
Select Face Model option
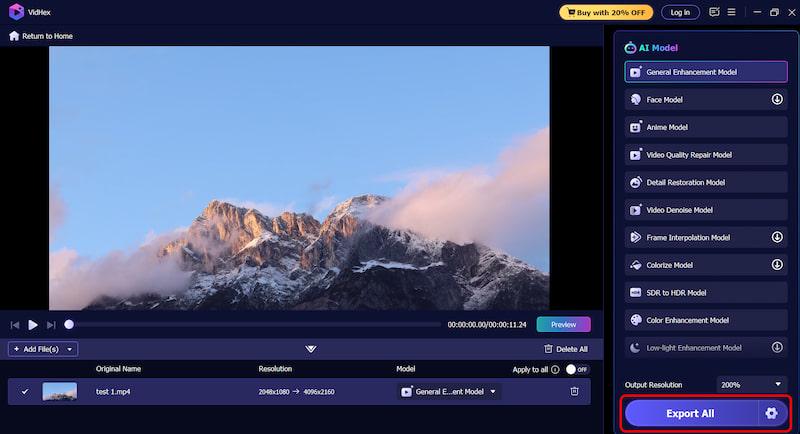pyautogui.click(x=706, y=99)
